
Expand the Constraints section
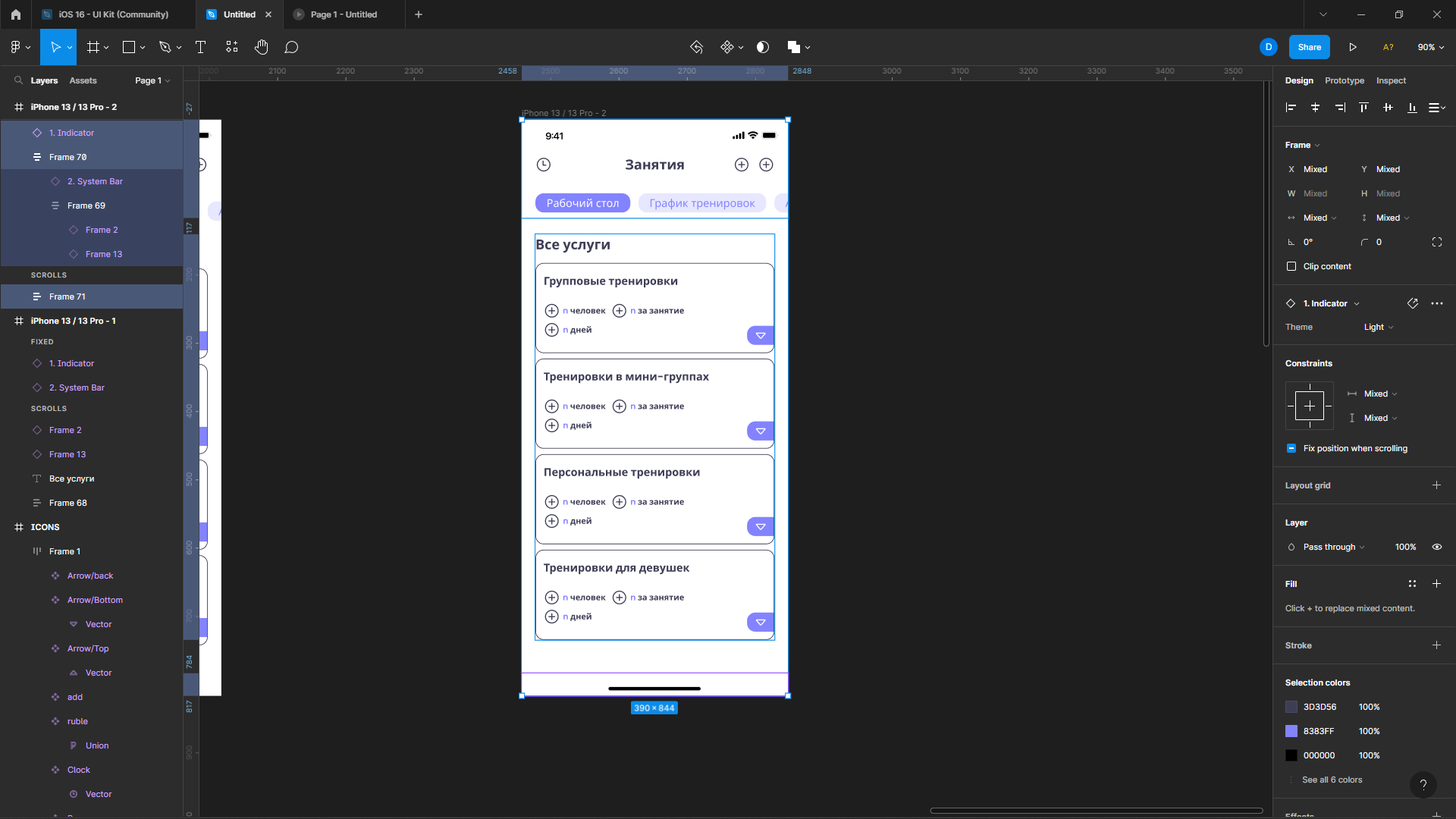tap(1308, 363)
